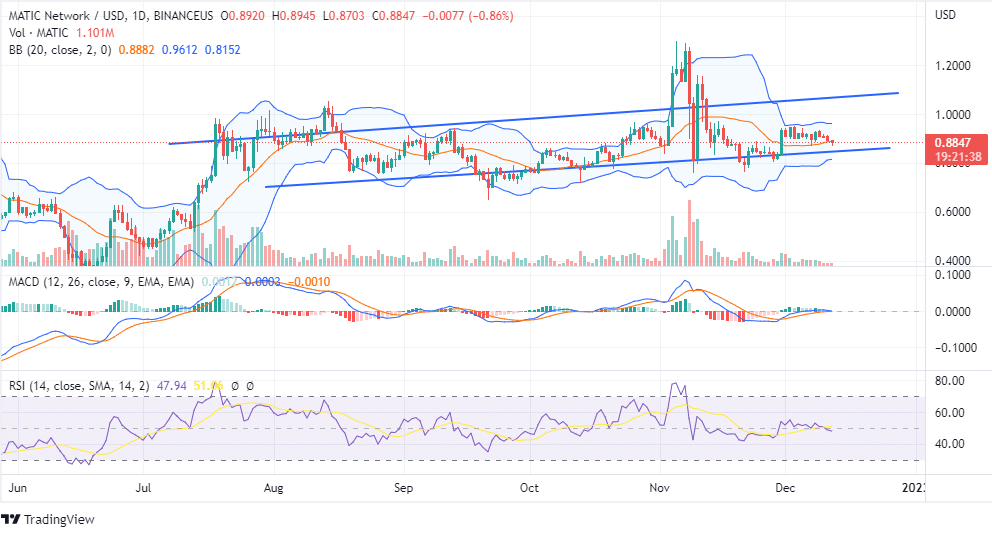The height and width of the screenshot is (537, 992).
Task: Click the Jun label on time axis
Action: pos(18,488)
